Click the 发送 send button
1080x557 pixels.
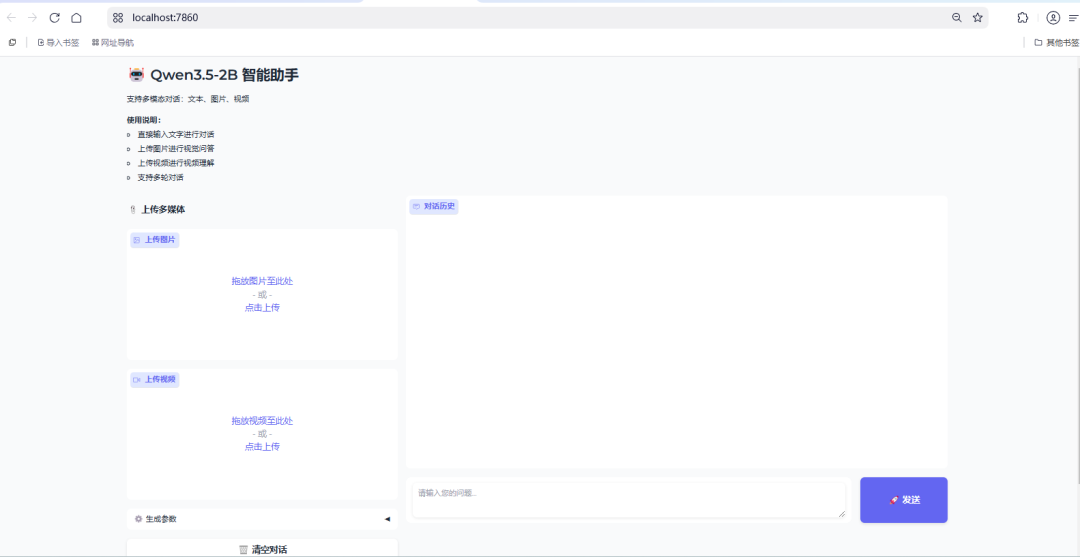[904, 500]
